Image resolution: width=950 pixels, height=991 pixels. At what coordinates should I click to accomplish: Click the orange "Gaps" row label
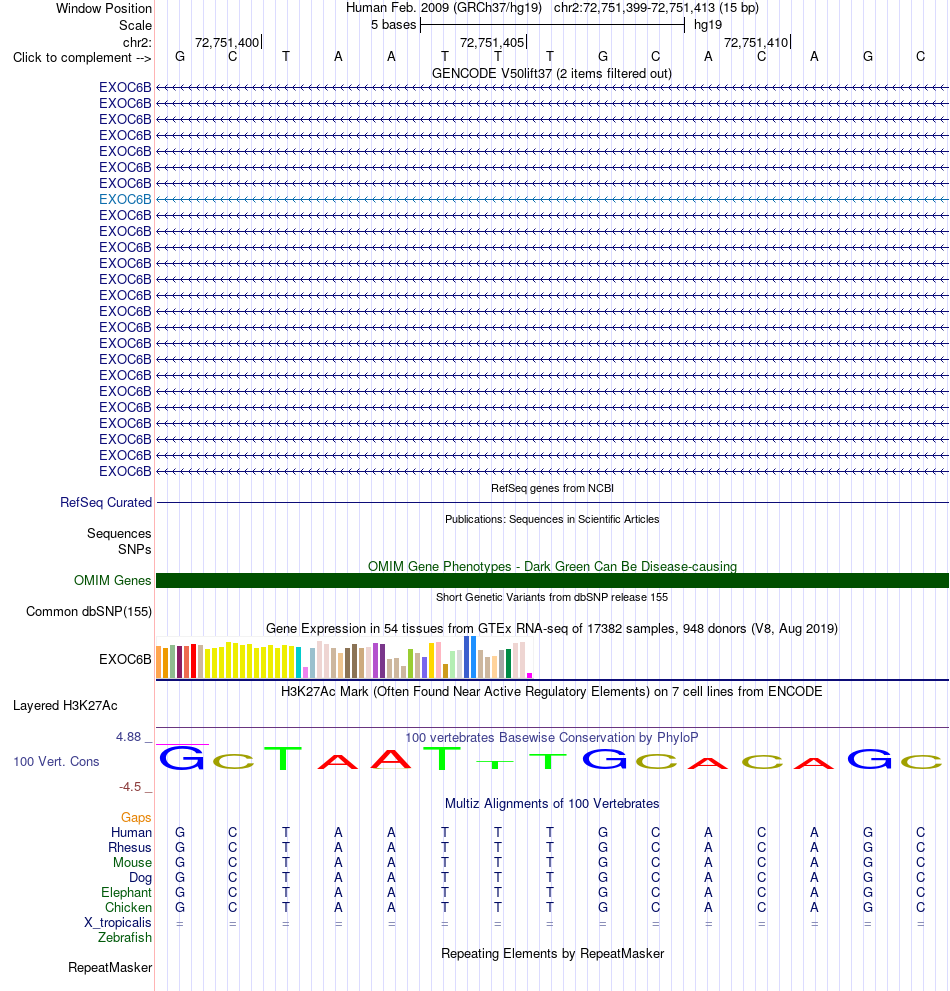click(136, 818)
